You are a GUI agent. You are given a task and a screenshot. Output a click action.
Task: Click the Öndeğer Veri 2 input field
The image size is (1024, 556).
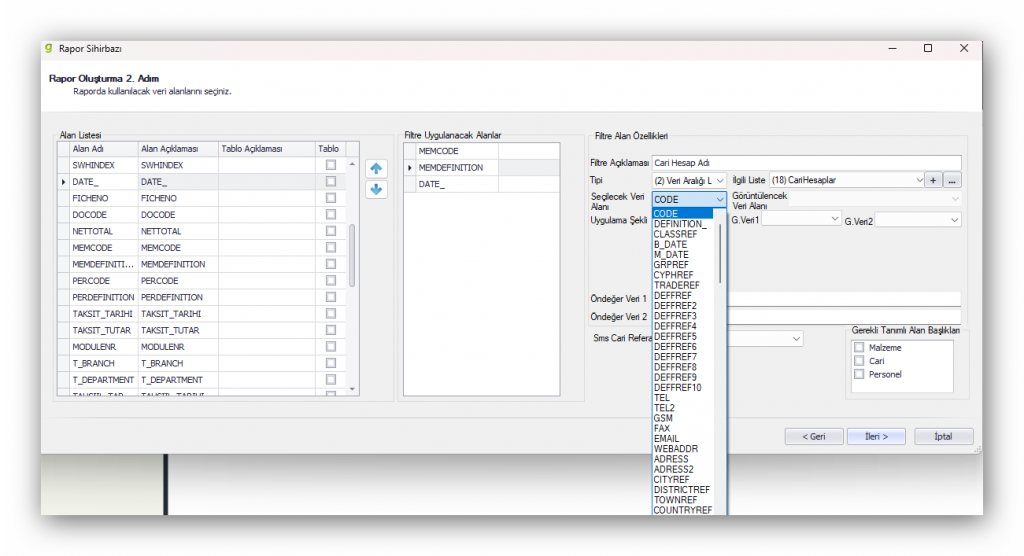(x=844, y=317)
